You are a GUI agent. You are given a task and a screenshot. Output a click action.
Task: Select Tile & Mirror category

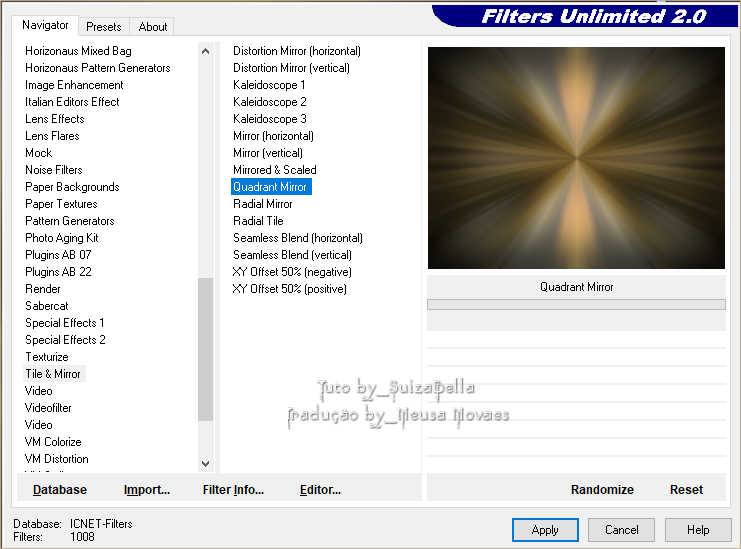53,374
